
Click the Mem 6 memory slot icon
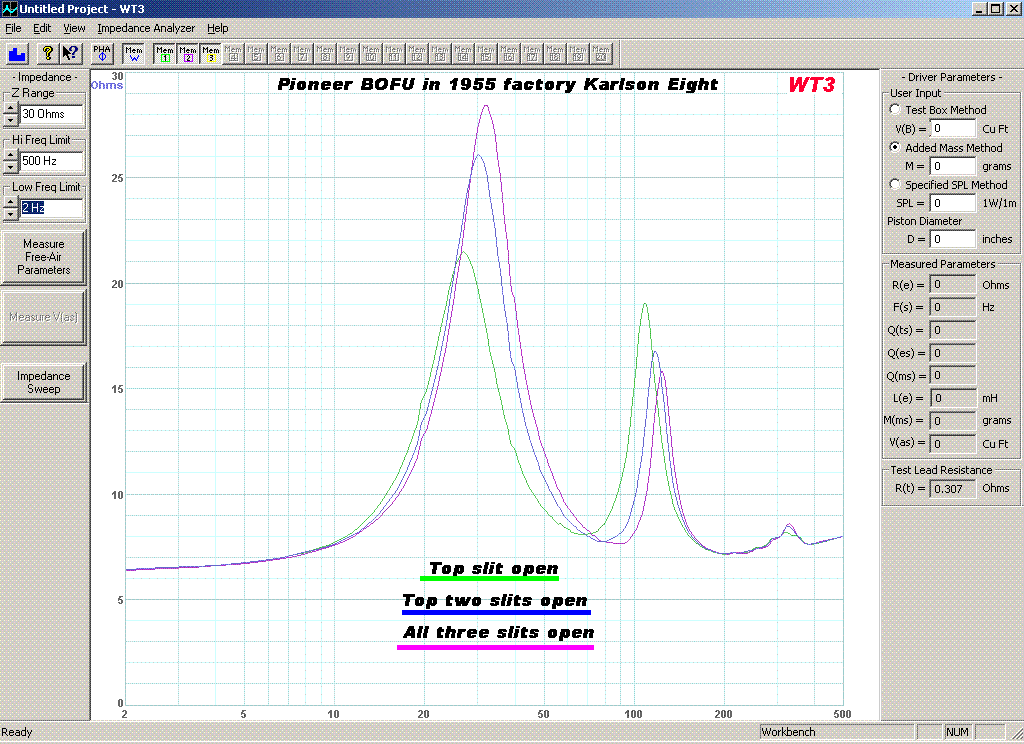point(279,54)
